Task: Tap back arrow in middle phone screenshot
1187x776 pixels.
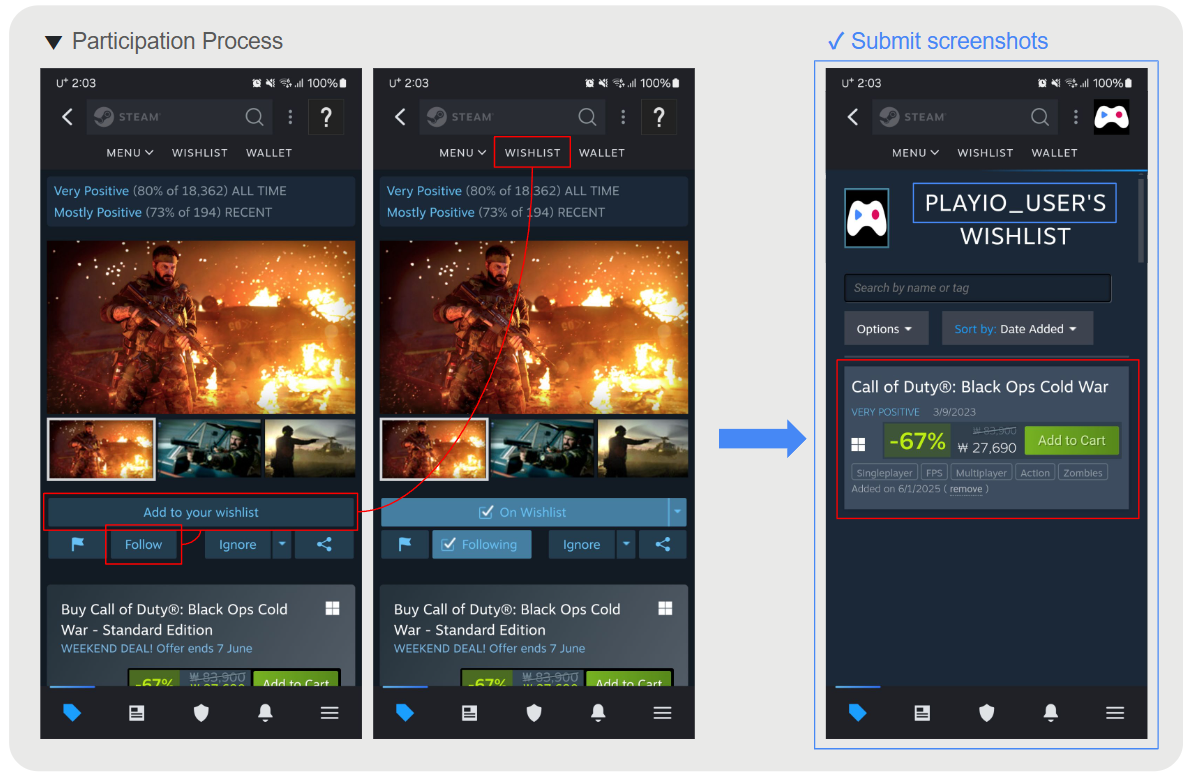Action: (x=400, y=117)
